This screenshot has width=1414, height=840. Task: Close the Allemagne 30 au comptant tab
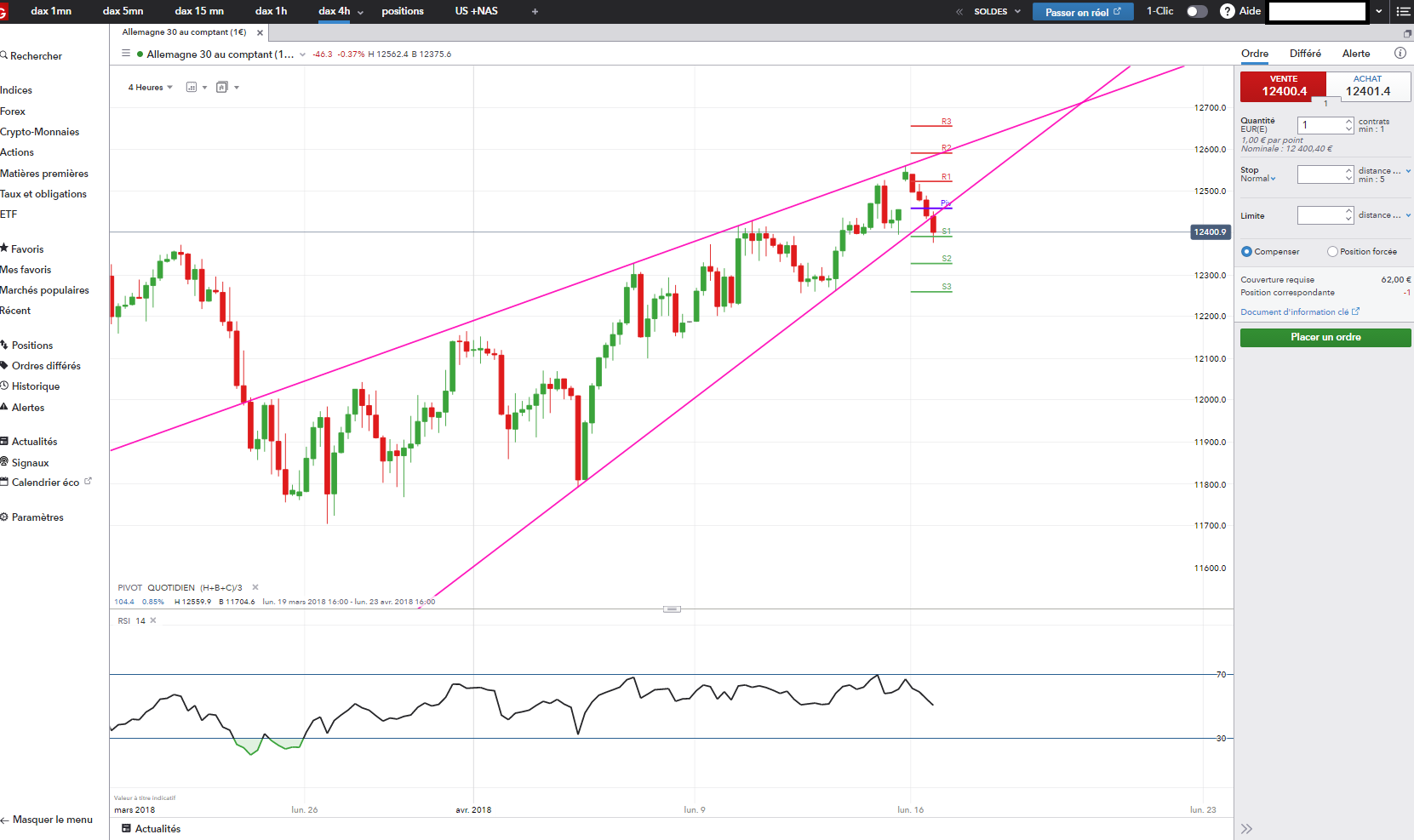260,33
